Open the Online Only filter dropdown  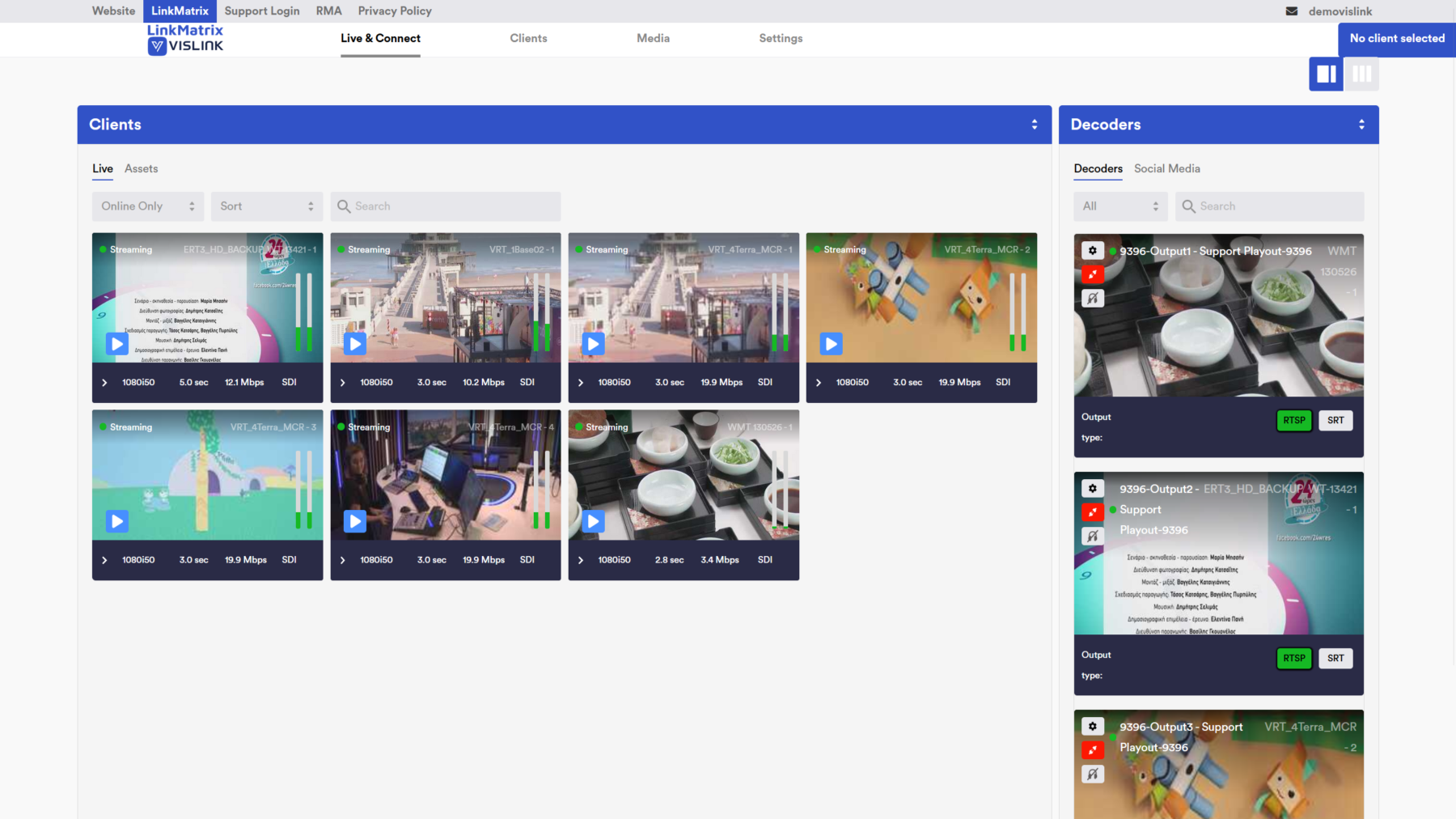tap(147, 206)
